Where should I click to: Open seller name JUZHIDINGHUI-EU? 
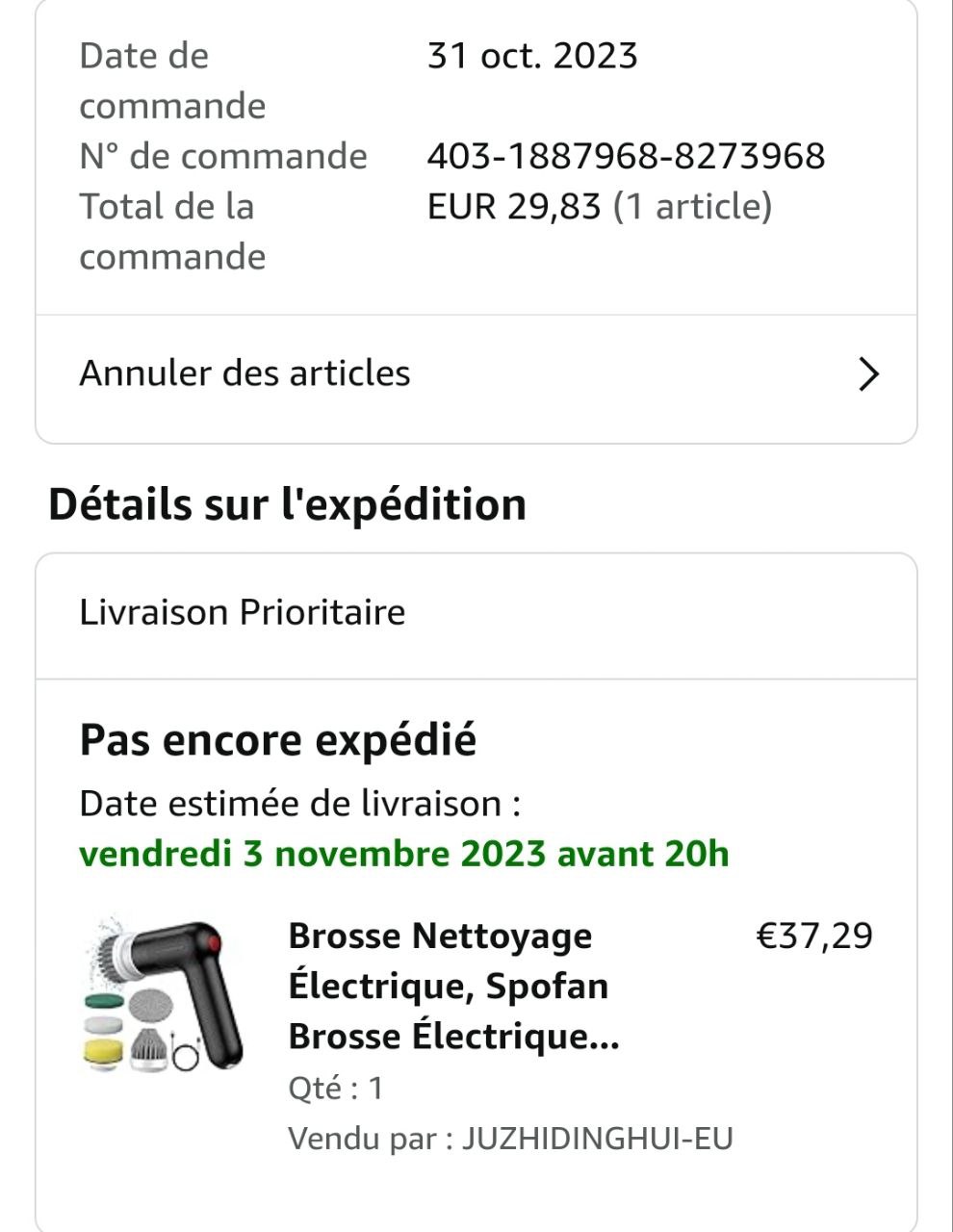[x=598, y=1139]
